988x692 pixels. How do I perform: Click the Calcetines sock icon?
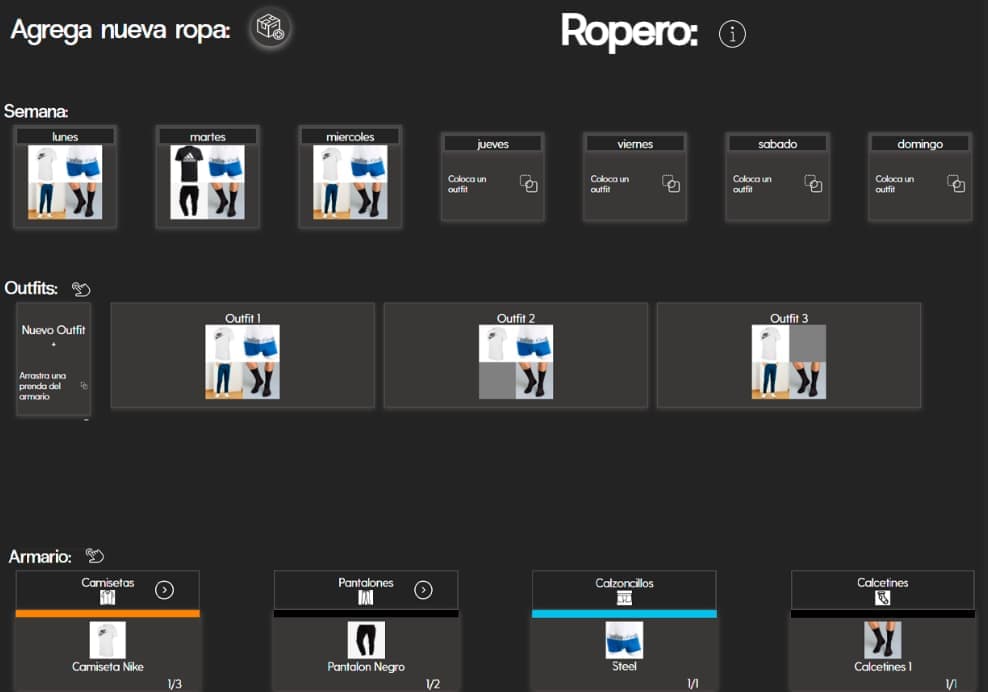coord(882,598)
